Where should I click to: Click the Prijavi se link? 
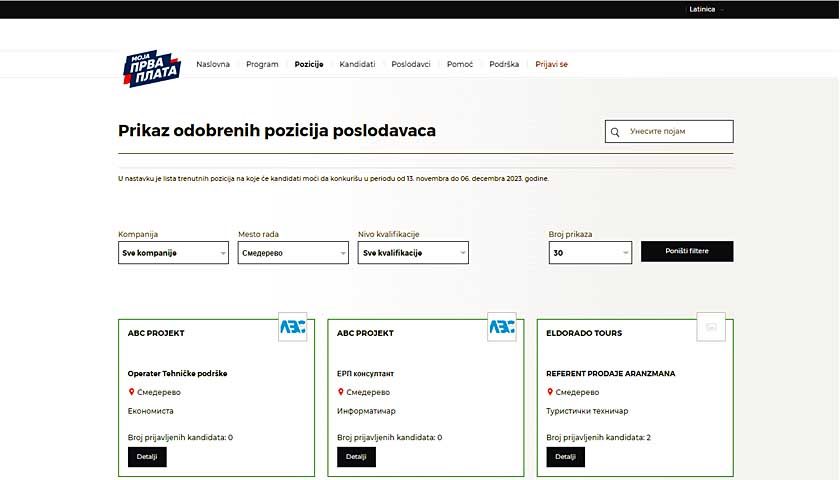pos(551,64)
